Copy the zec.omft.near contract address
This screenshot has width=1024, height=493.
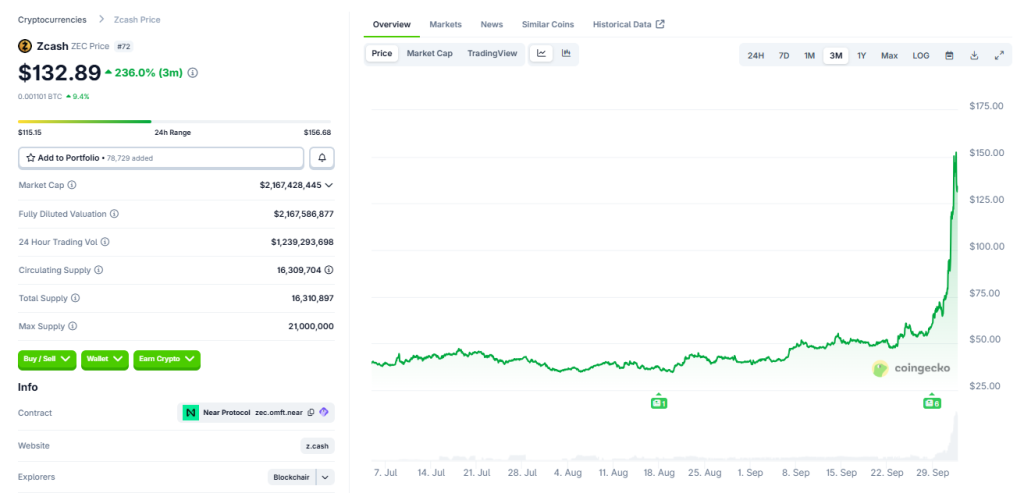[311, 412]
